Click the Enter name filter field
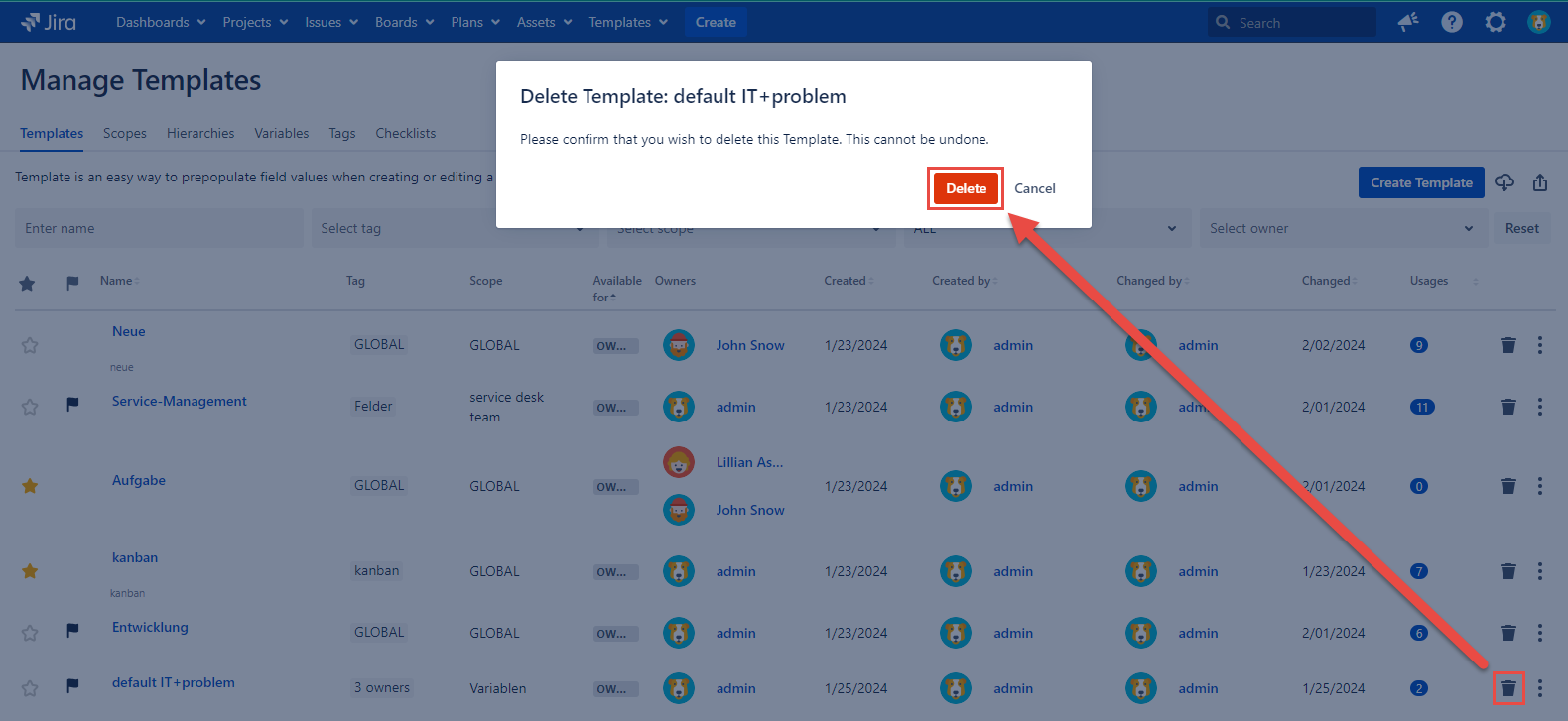Image resolution: width=1568 pixels, height=721 pixels. click(x=159, y=228)
